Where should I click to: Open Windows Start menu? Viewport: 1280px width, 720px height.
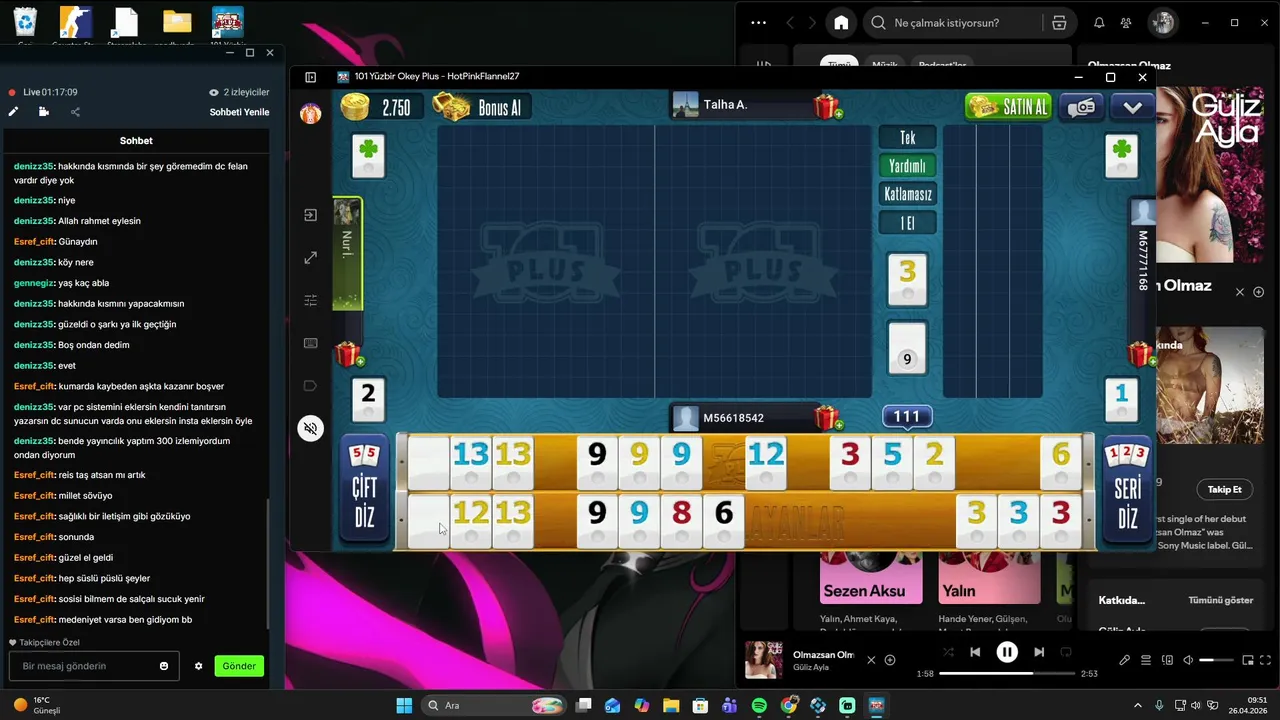404,705
